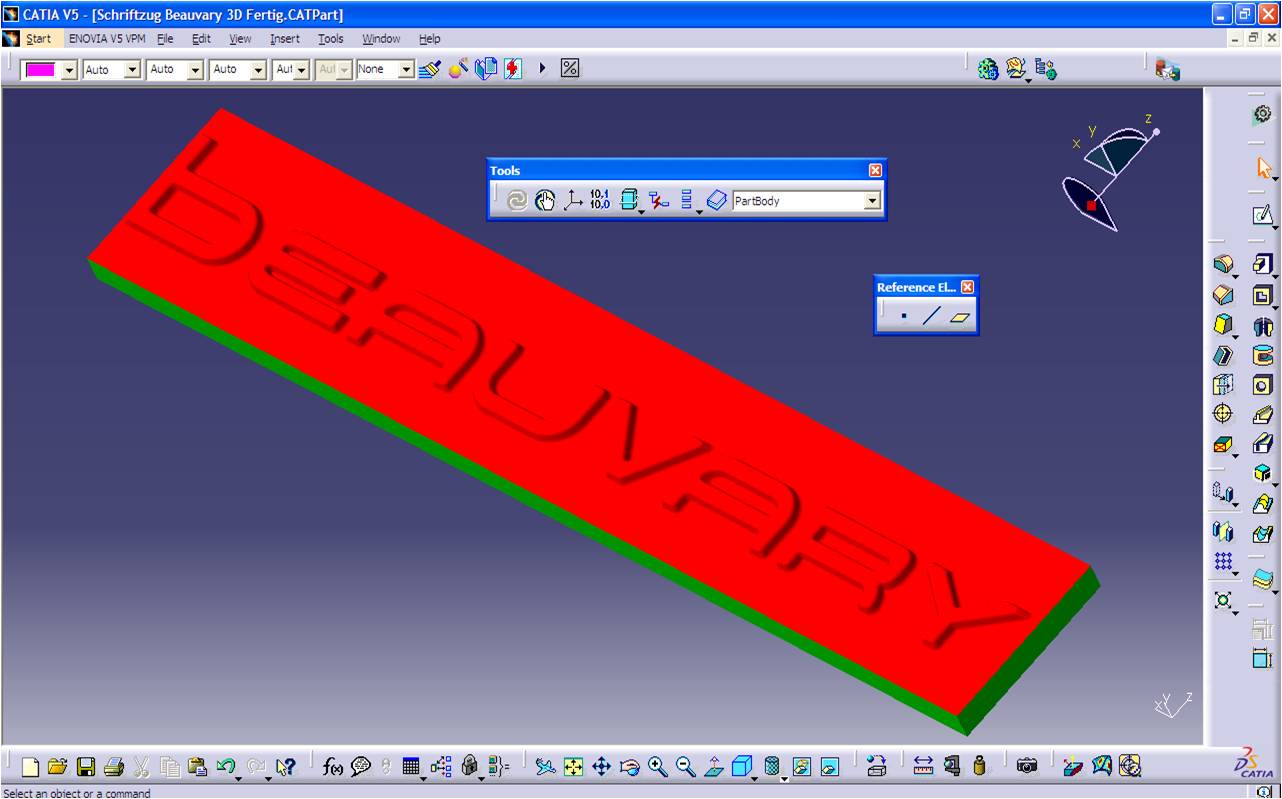Toggle Create Datum mode
1282x799 pixels.
658,201
